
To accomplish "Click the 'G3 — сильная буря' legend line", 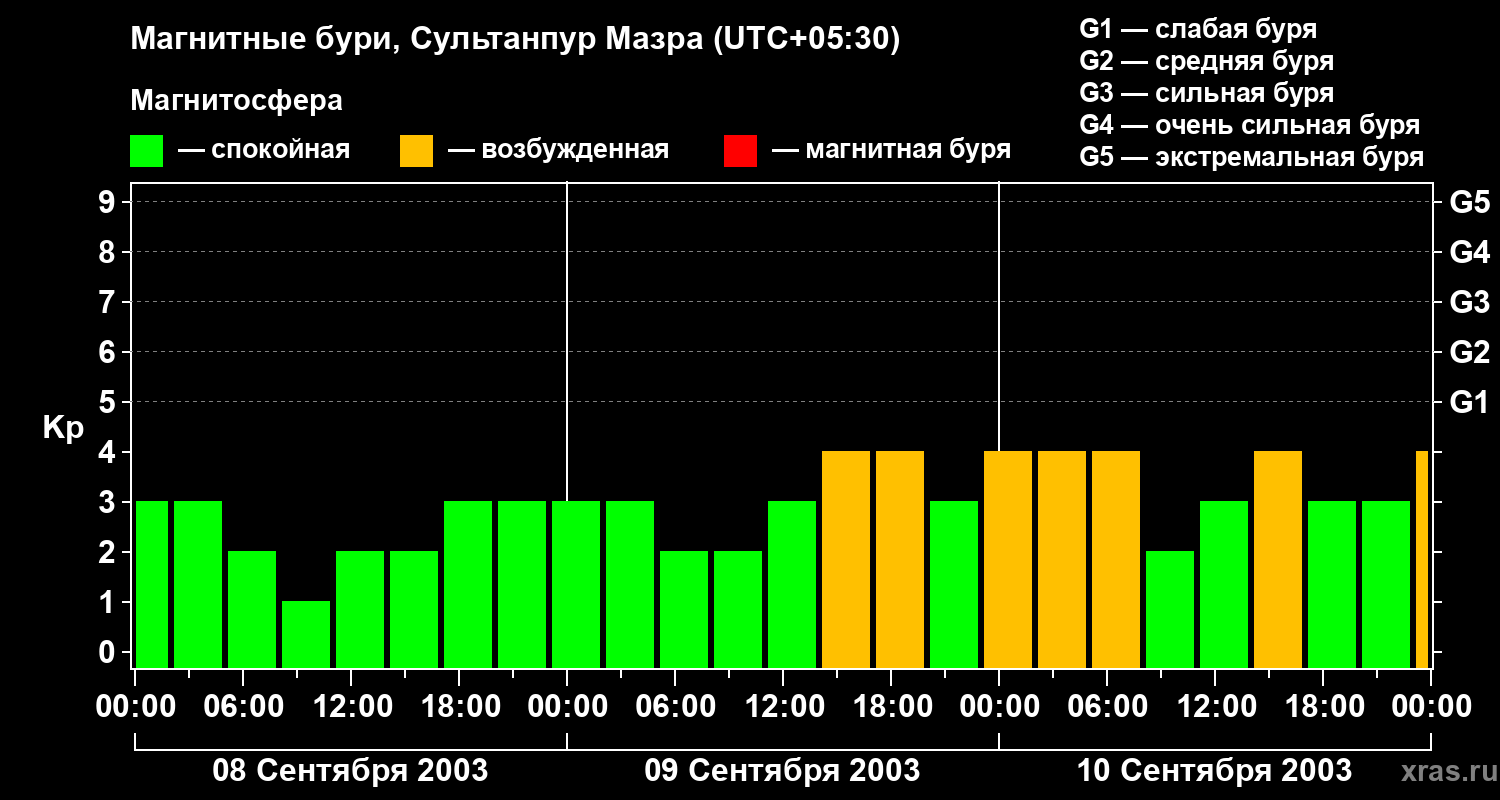I will tap(1207, 93).
